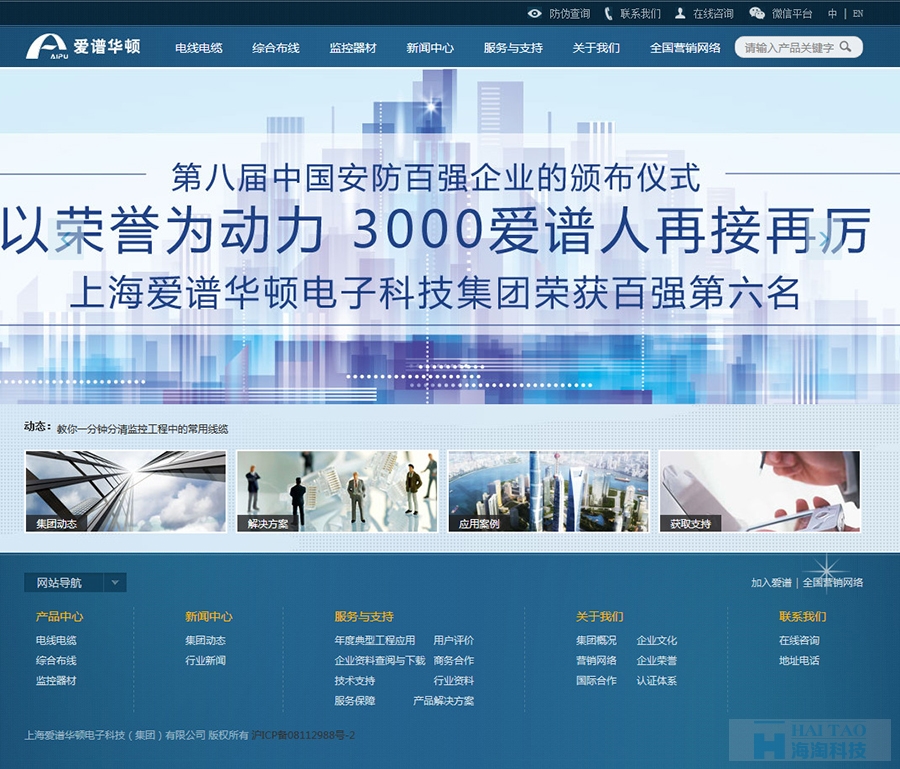900x769 pixels.
Task: Click footer link 国际合作
Action: (596, 681)
